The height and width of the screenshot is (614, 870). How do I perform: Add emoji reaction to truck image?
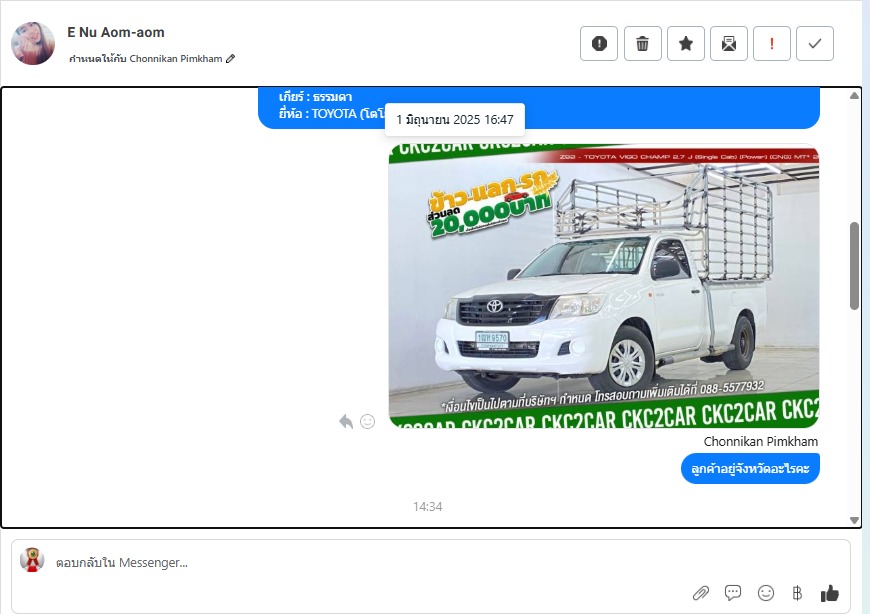coord(367,422)
